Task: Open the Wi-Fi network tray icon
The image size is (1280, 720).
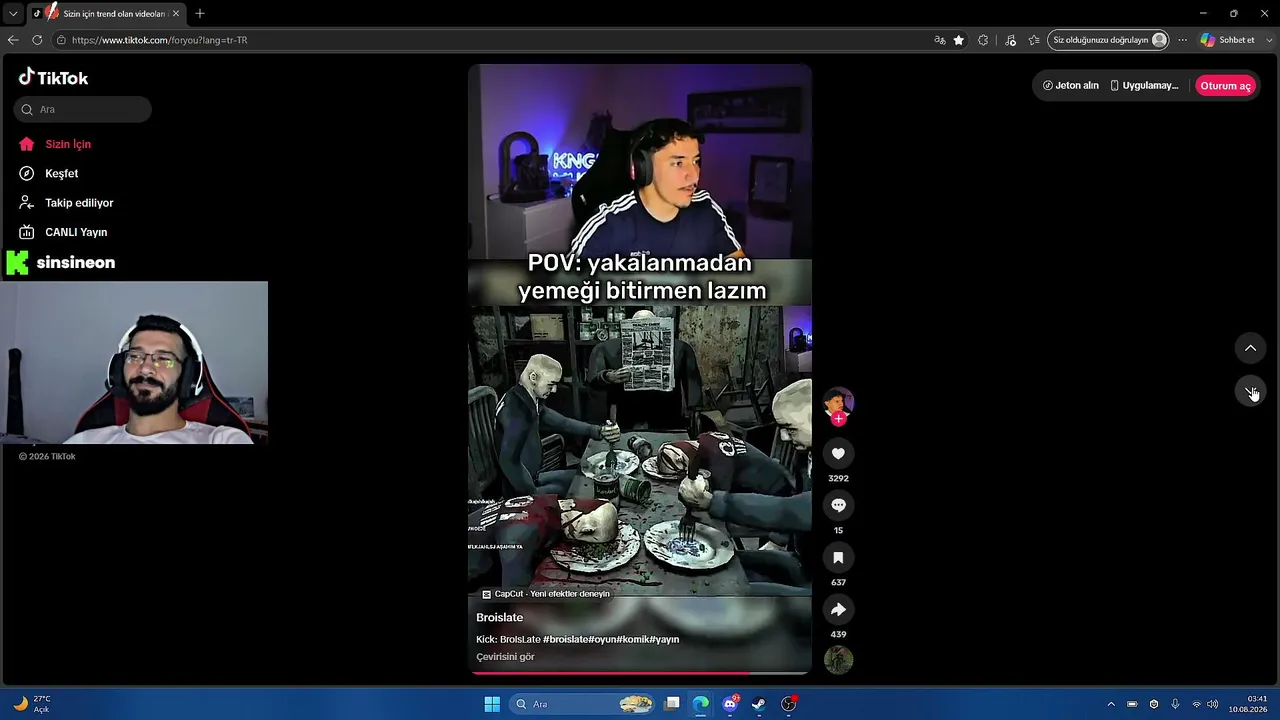Action: 1197,704
